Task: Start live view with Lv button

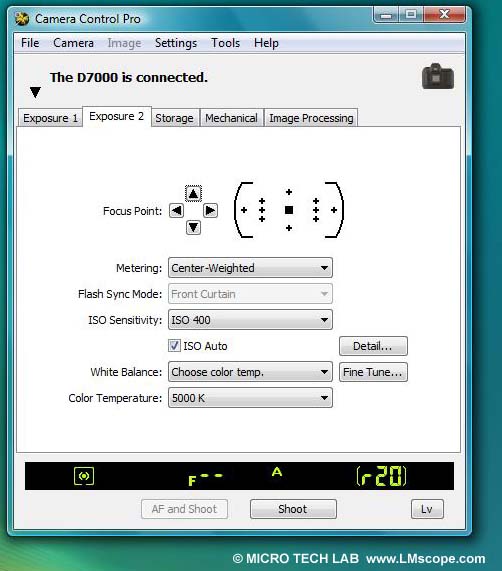Action: 427,509
